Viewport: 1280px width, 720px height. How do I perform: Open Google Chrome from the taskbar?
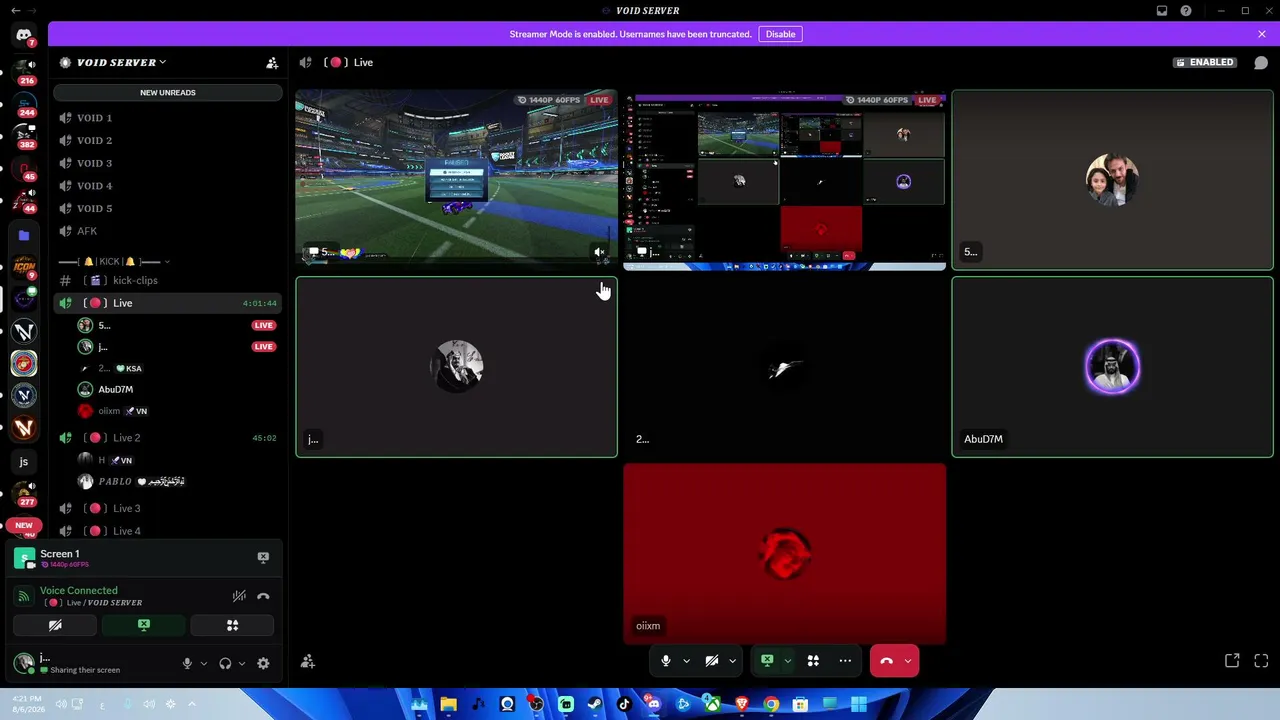771,704
